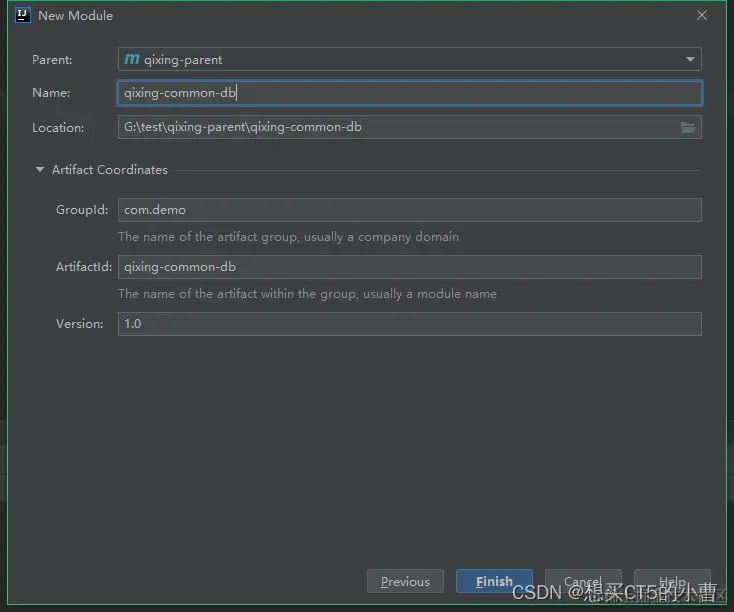Viewport: 734px width, 612px height.
Task: Click the Name input field
Action: 410,93
